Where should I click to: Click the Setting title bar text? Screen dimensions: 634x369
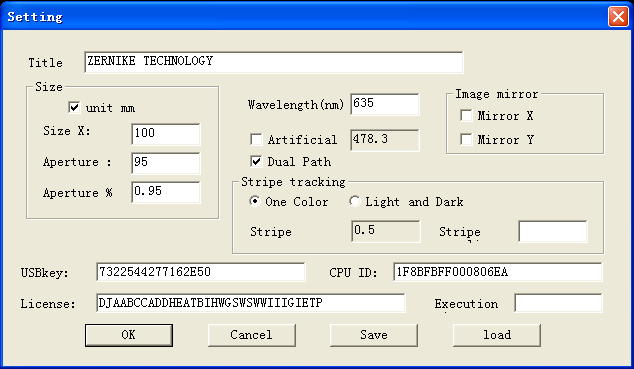(35, 17)
